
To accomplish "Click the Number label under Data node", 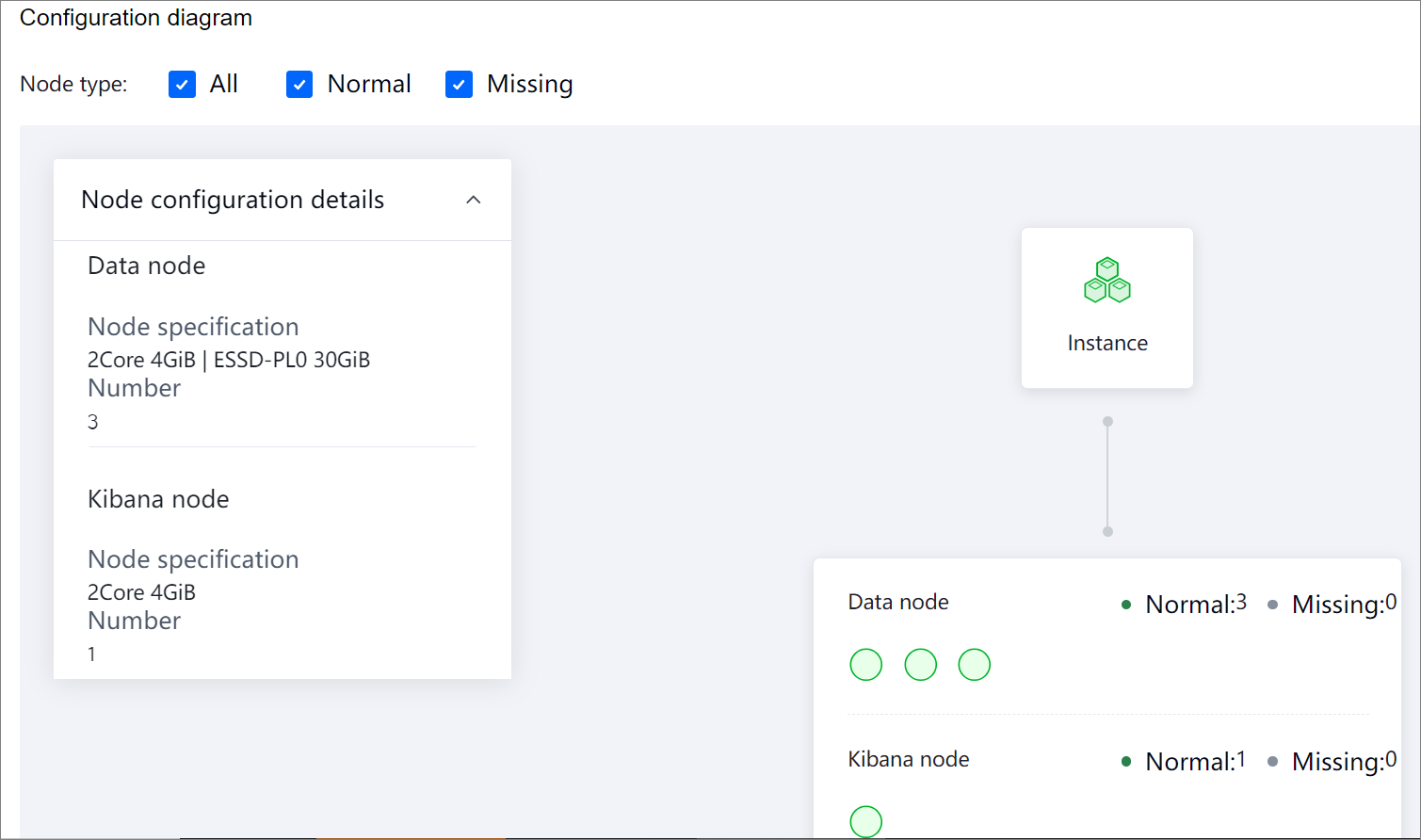I will [x=134, y=388].
